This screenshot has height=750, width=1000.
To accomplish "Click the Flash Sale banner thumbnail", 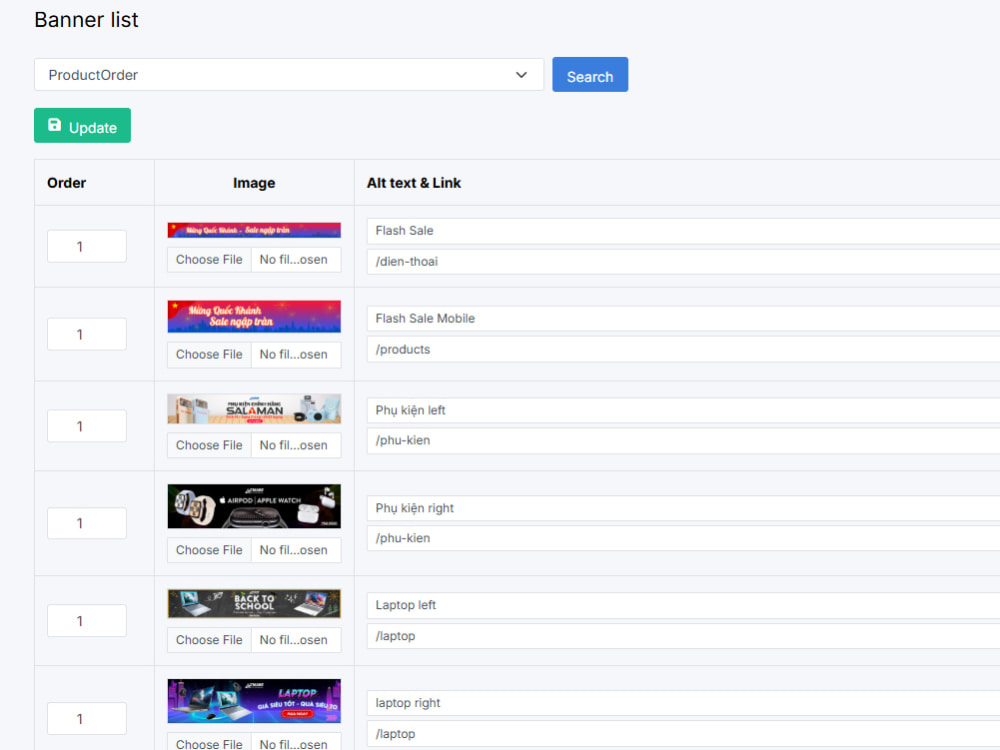I will coord(254,230).
